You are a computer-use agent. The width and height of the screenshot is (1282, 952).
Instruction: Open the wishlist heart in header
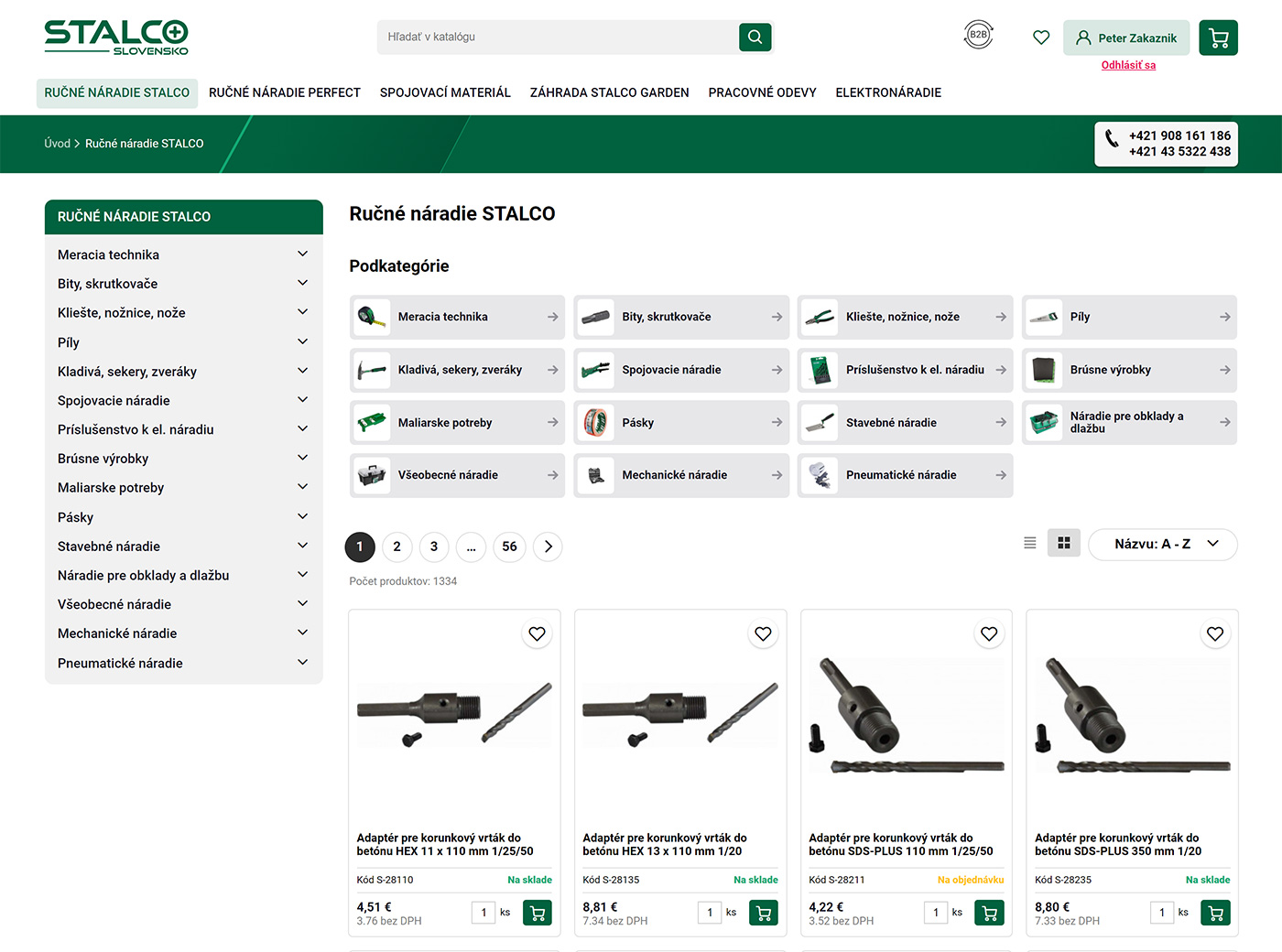pos(1041,38)
